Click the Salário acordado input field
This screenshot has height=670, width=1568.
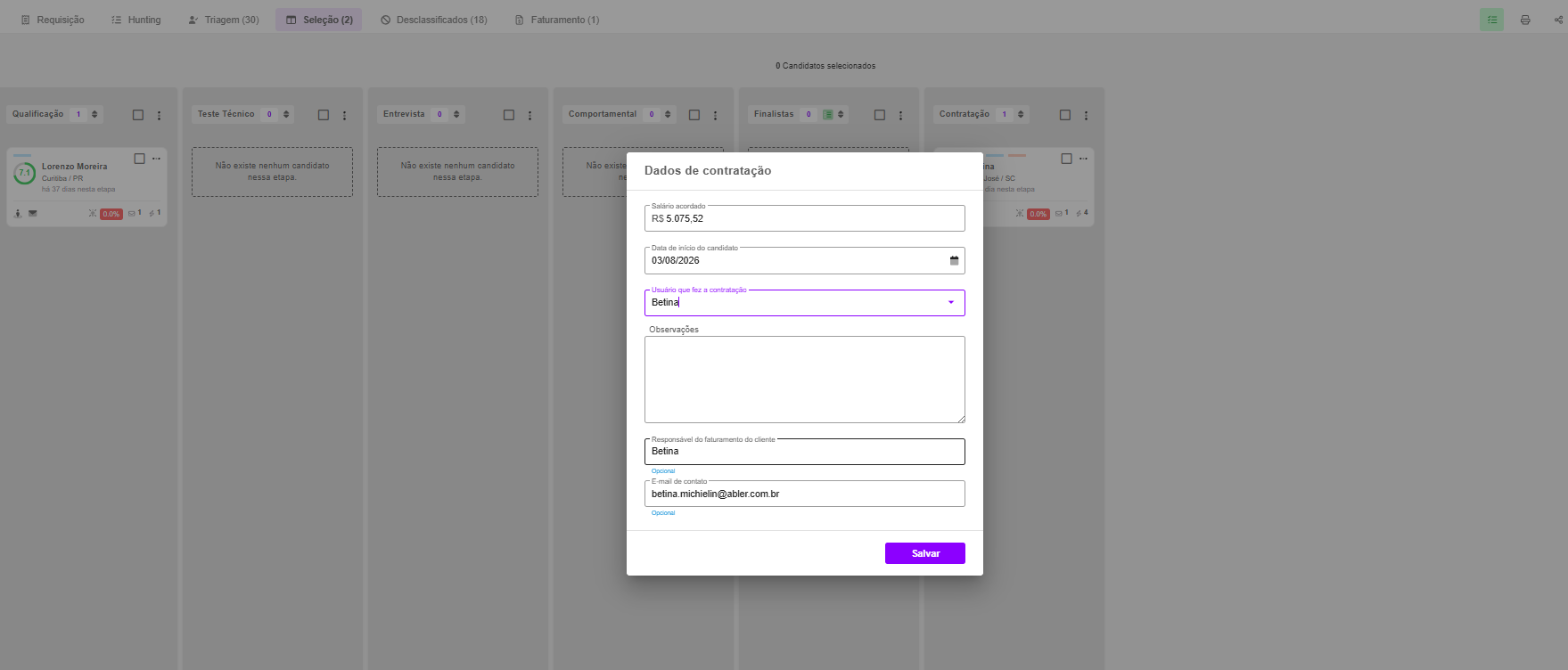[x=805, y=218]
